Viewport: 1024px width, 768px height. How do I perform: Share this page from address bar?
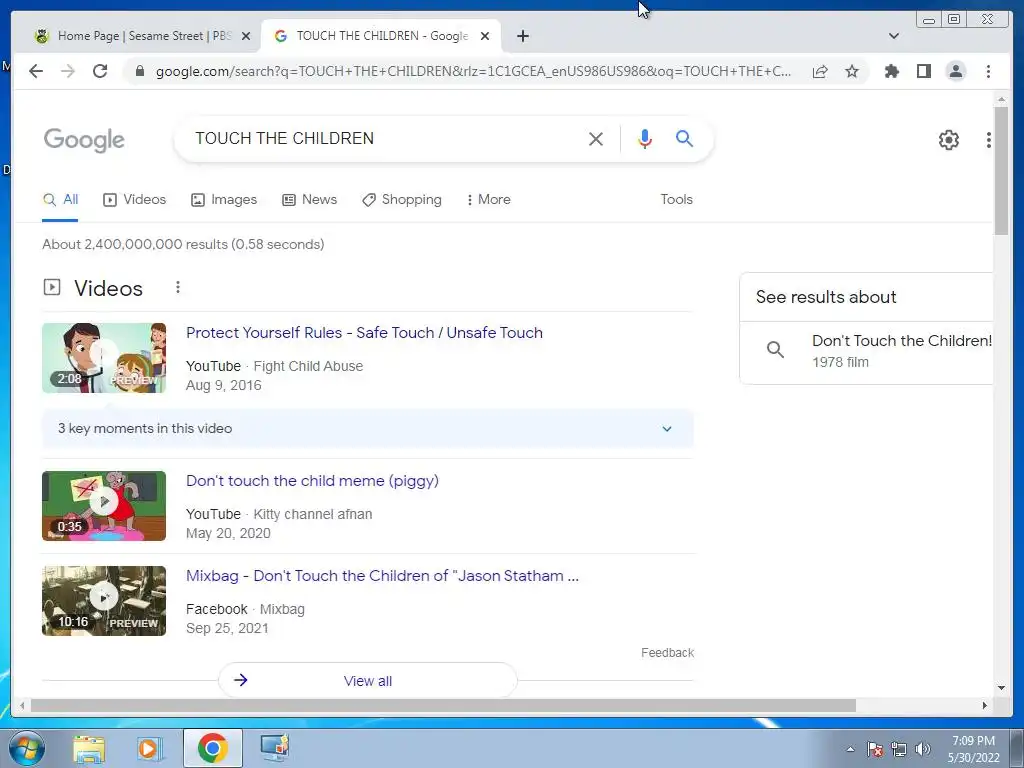[820, 71]
